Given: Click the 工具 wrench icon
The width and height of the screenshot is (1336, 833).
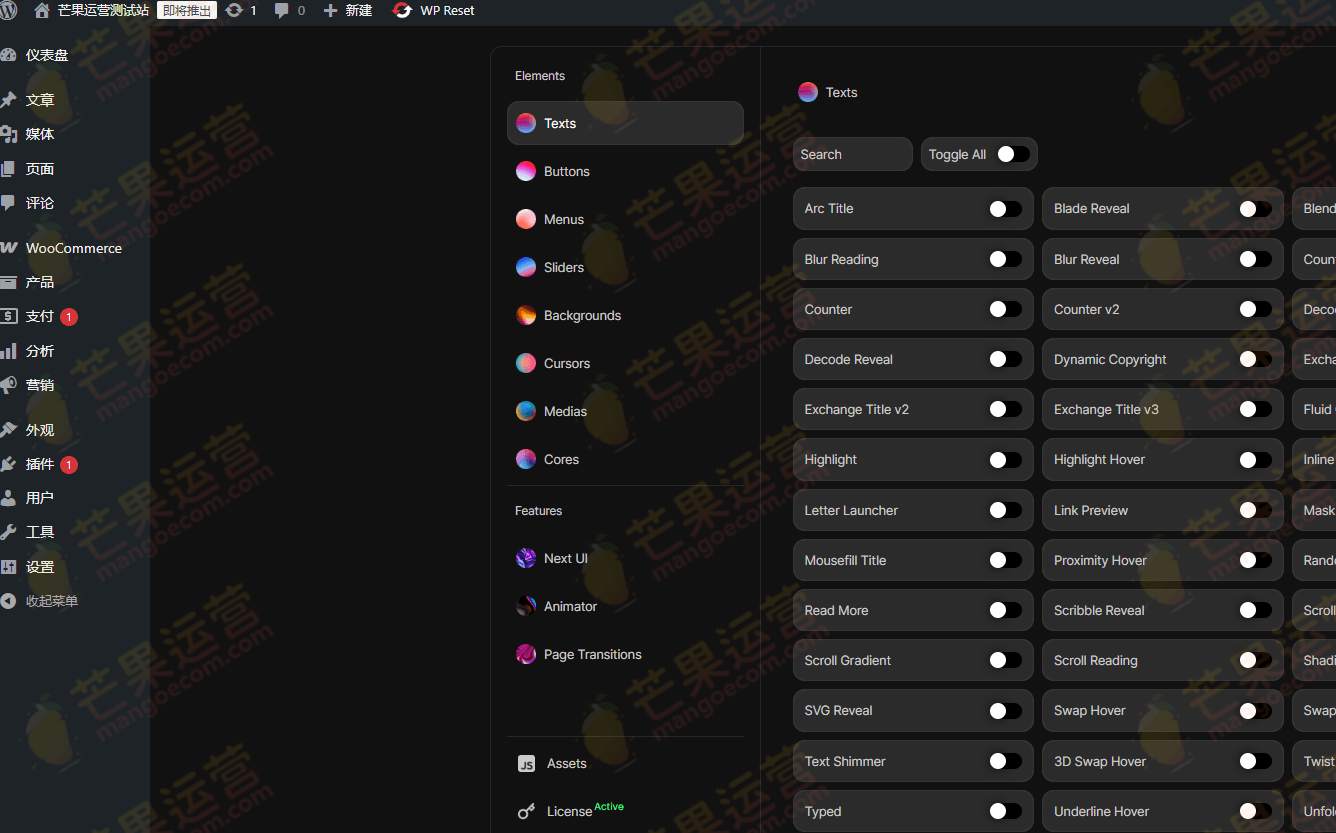Looking at the screenshot, I should tap(8, 532).
